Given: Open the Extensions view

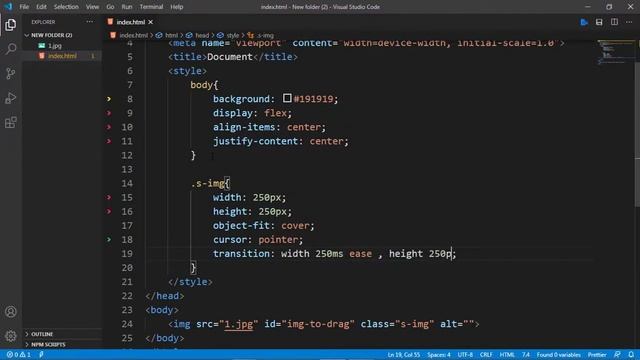Looking at the screenshot, I should tap(11, 122).
